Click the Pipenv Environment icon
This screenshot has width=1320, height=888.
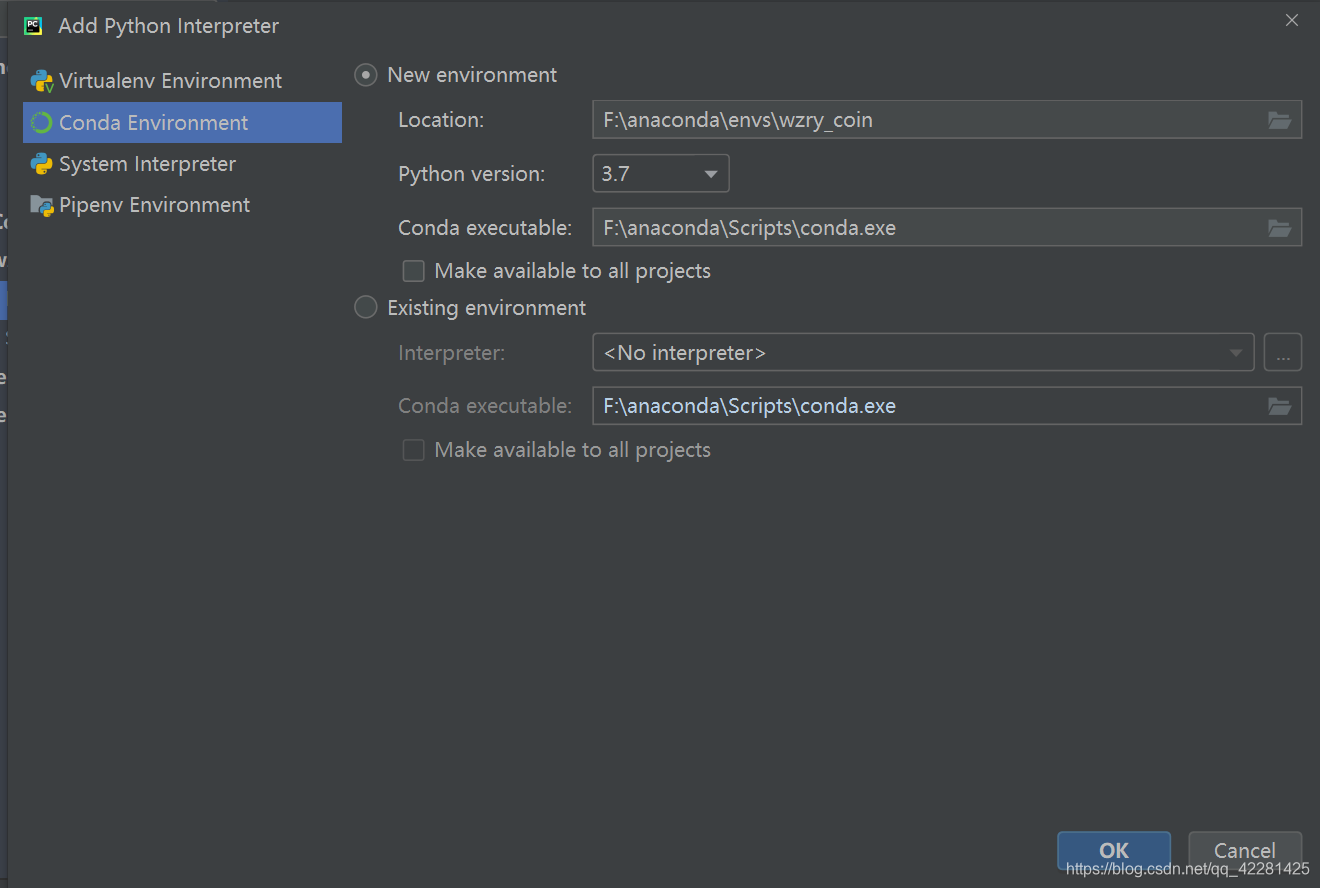[x=42, y=205]
